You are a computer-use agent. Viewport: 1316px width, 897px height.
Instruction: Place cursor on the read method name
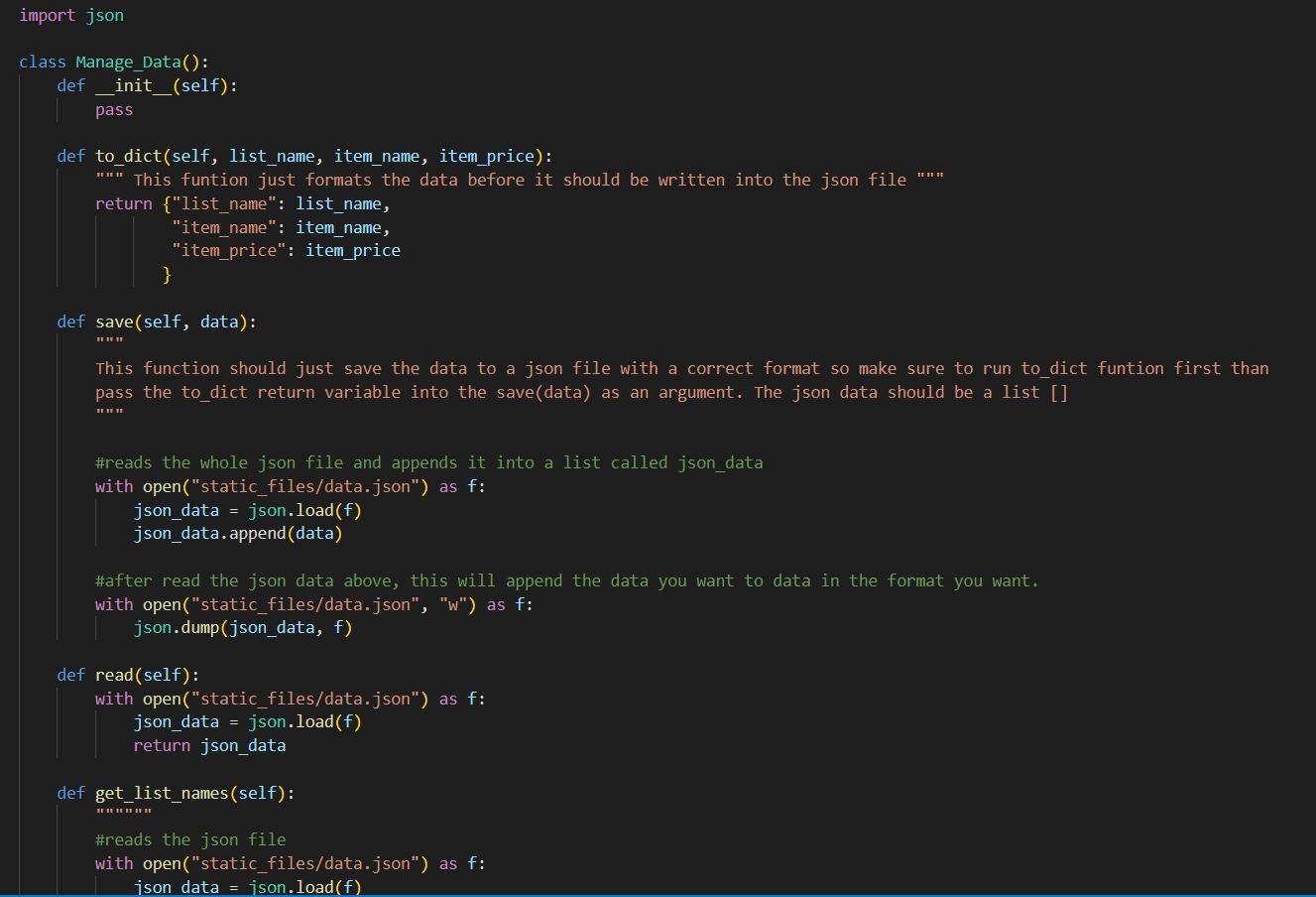pos(114,674)
